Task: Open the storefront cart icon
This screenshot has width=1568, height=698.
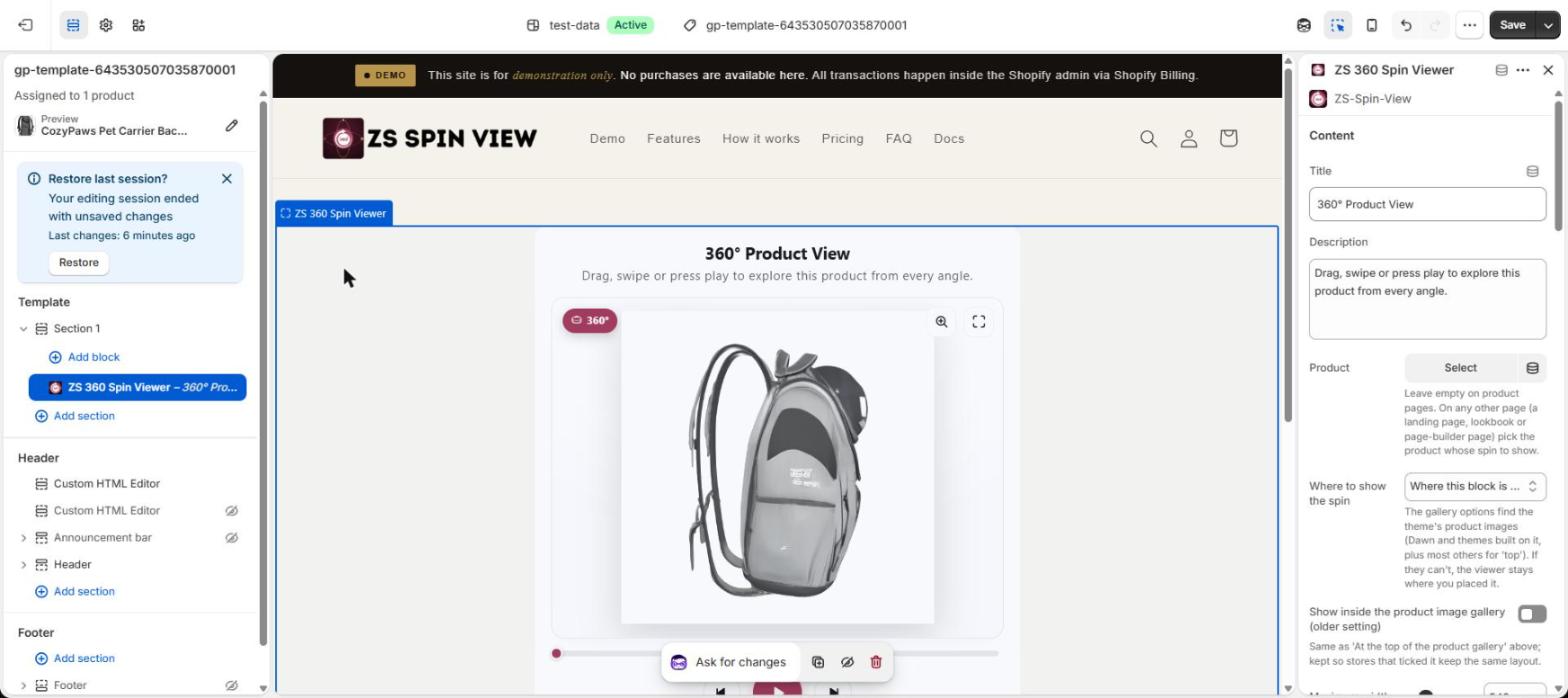Action: coord(1229,138)
